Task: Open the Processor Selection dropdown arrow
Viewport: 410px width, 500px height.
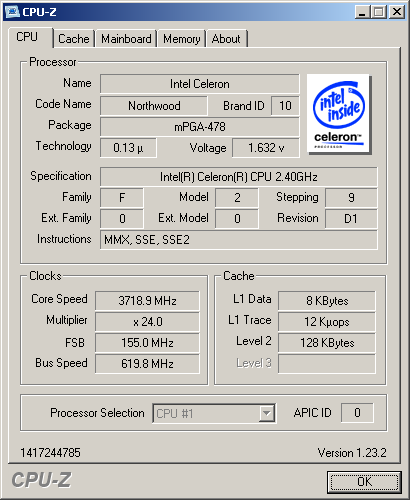Action: 266,413
